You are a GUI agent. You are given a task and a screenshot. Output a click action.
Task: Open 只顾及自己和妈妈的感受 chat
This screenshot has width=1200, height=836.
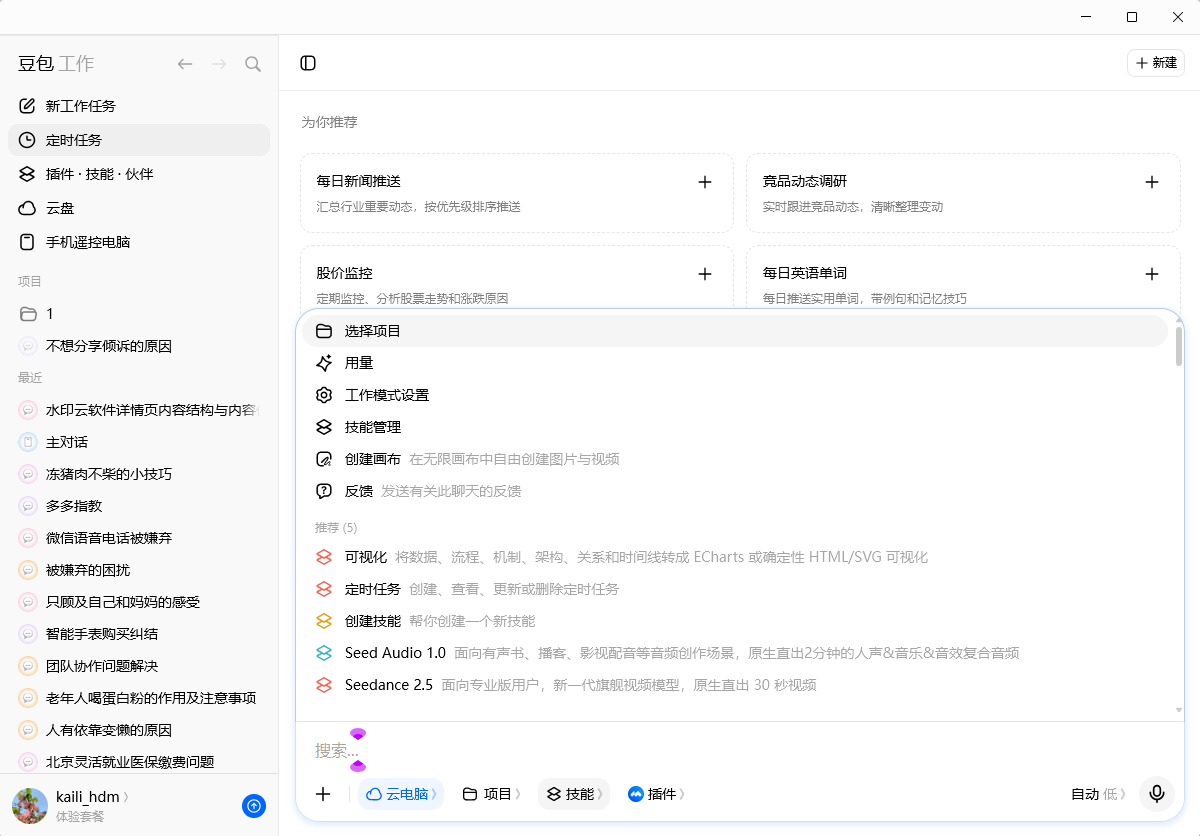139,602
